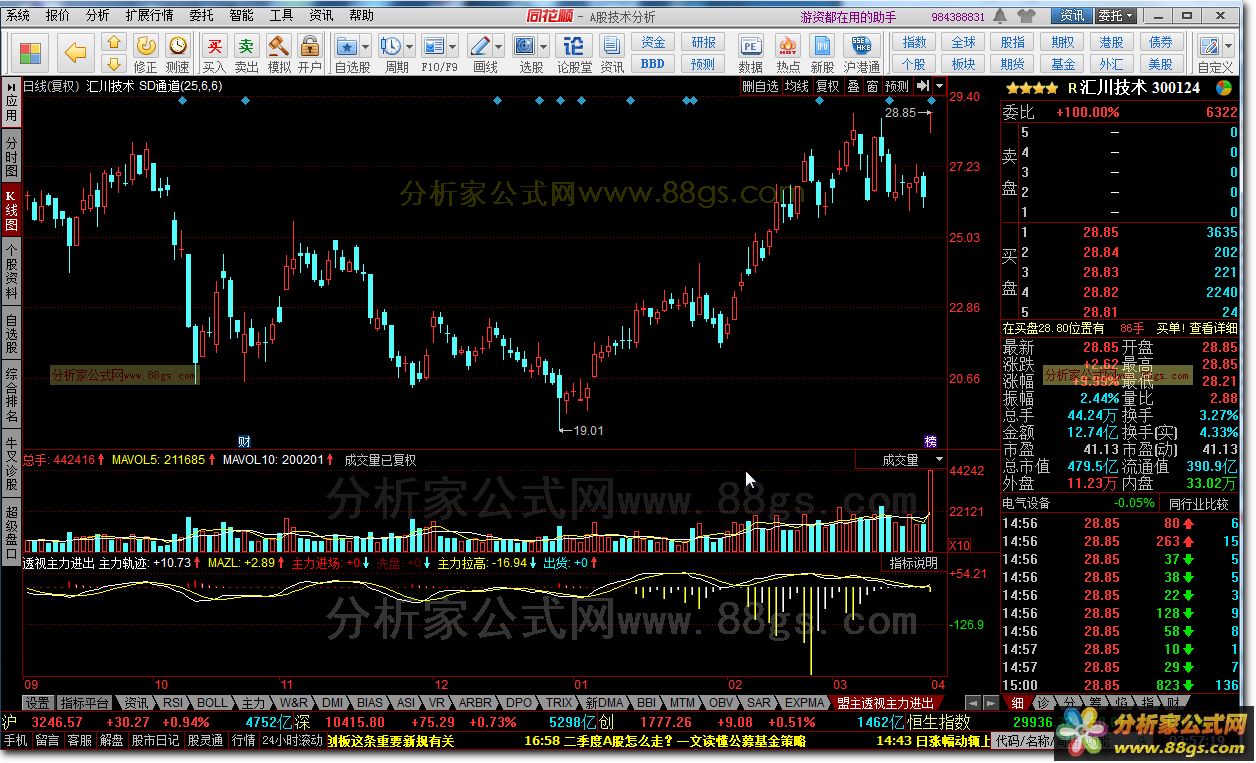
Task: Open the 系统 menu
Action: [18, 15]
